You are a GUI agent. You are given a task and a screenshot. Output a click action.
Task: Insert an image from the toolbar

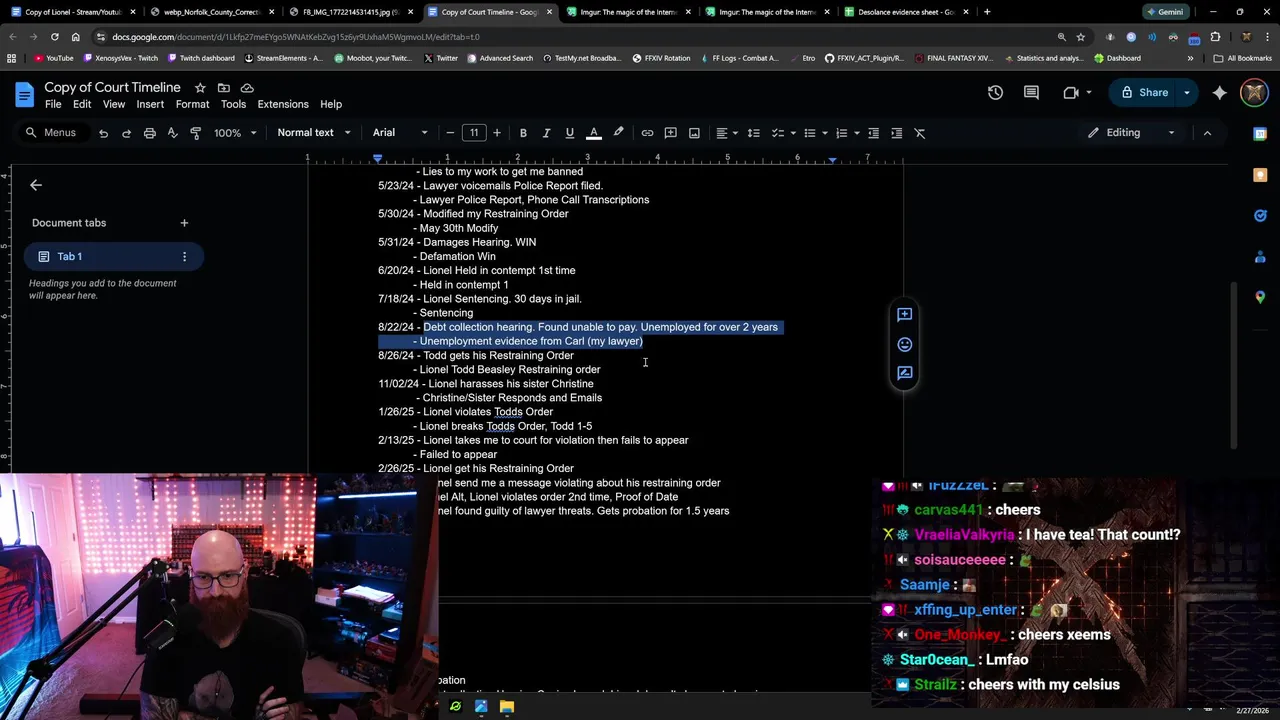(x=694, y=133)
